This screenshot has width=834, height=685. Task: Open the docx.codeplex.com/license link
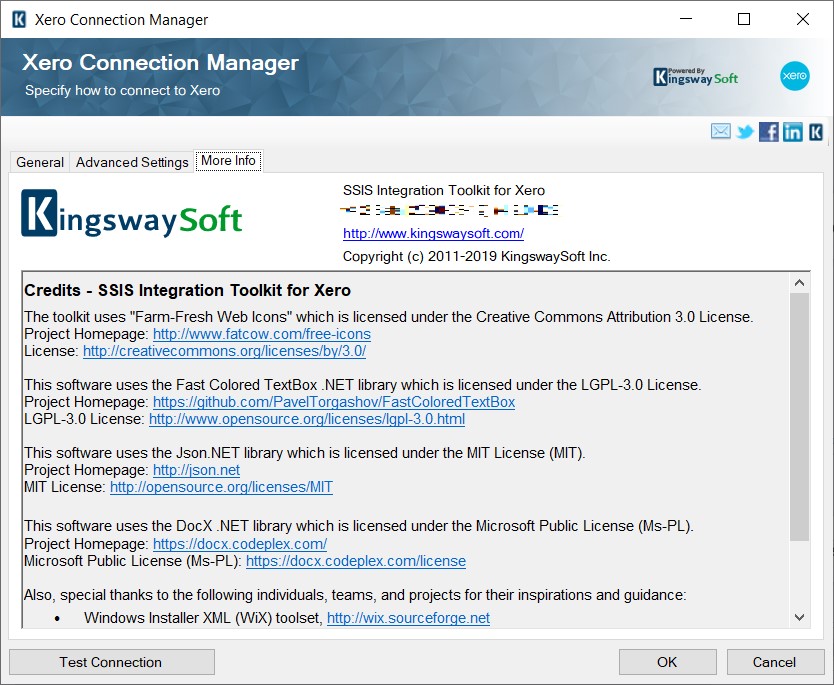pyautogui.click(x=356, y=561)
